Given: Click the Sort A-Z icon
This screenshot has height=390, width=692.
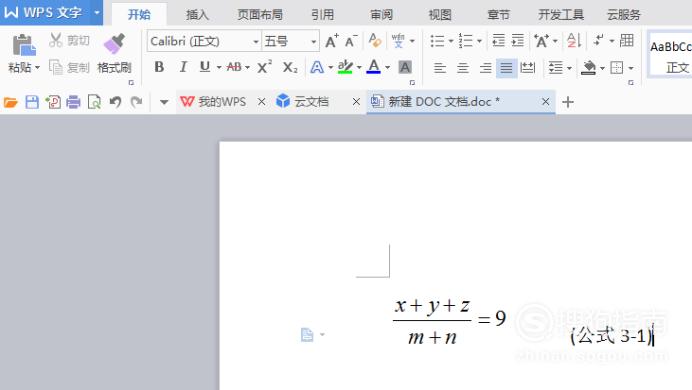Looking at the screenshot, I should [x=574, y=41].
